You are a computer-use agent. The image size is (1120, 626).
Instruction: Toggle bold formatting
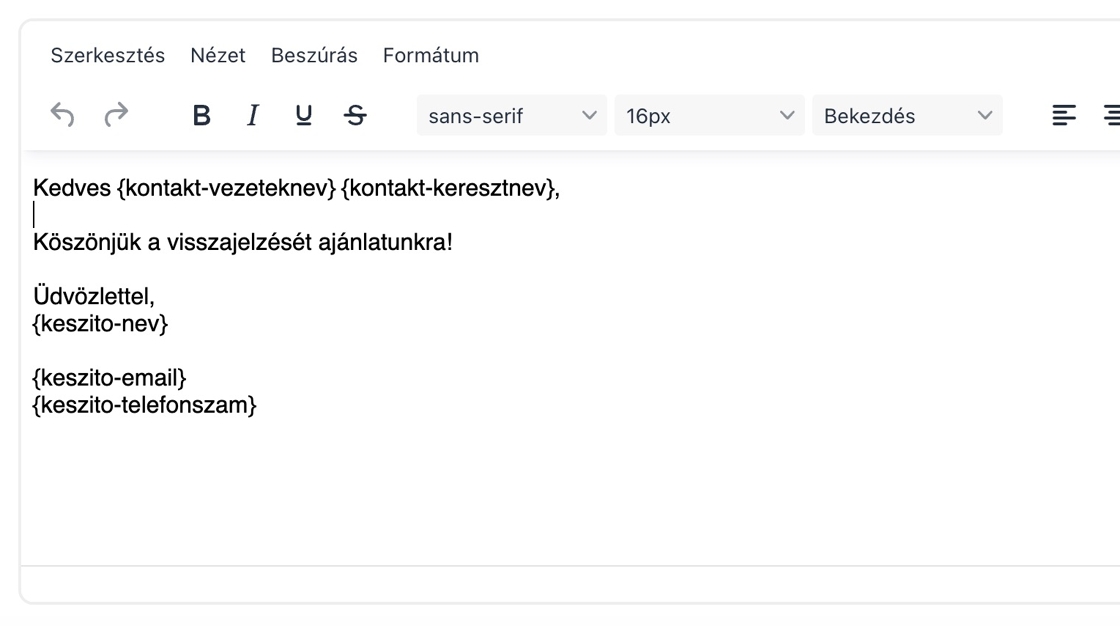tap(202, 116)
